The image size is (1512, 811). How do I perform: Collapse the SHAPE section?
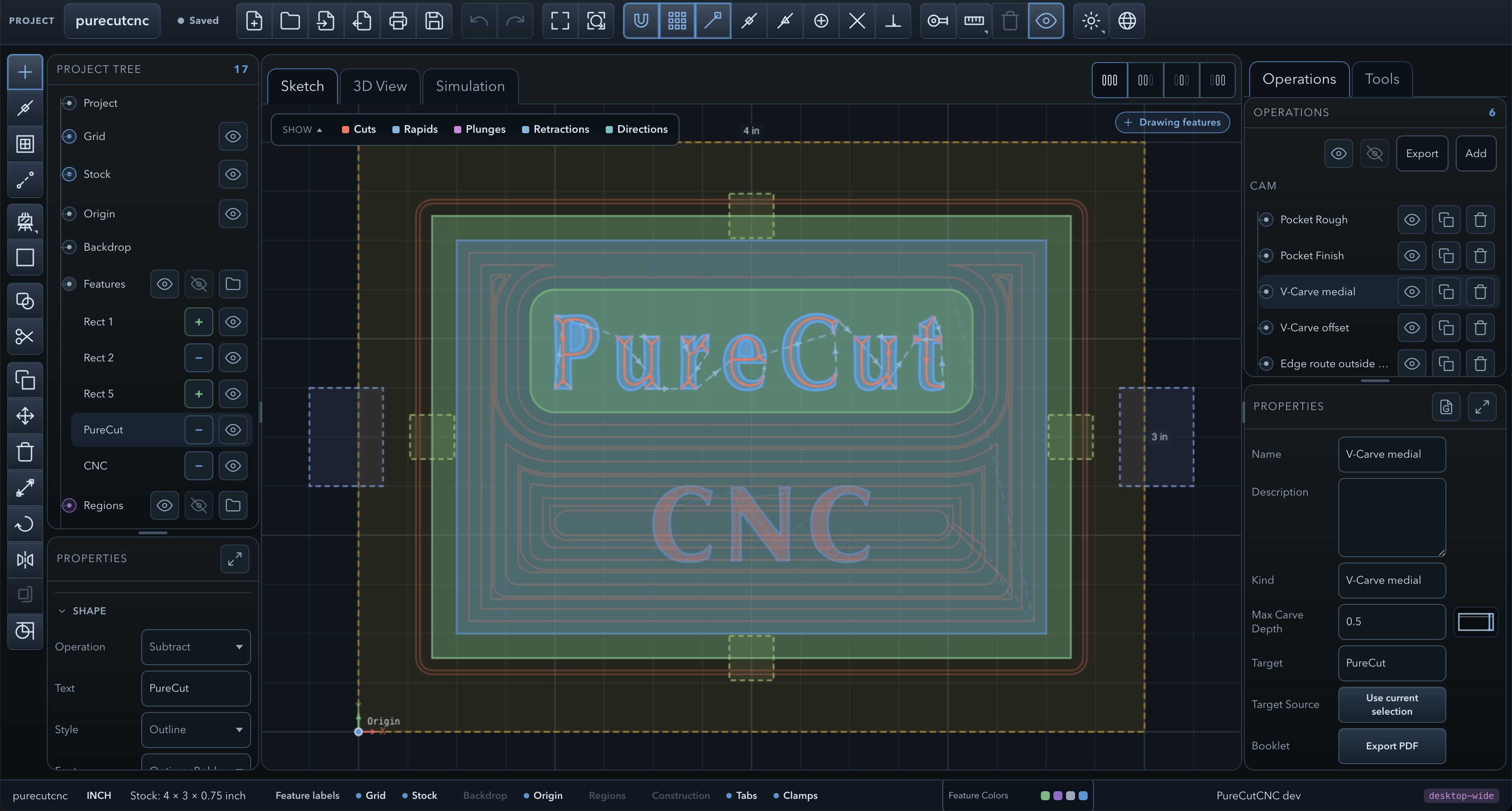pyautogui.click(x=83, y=611)
